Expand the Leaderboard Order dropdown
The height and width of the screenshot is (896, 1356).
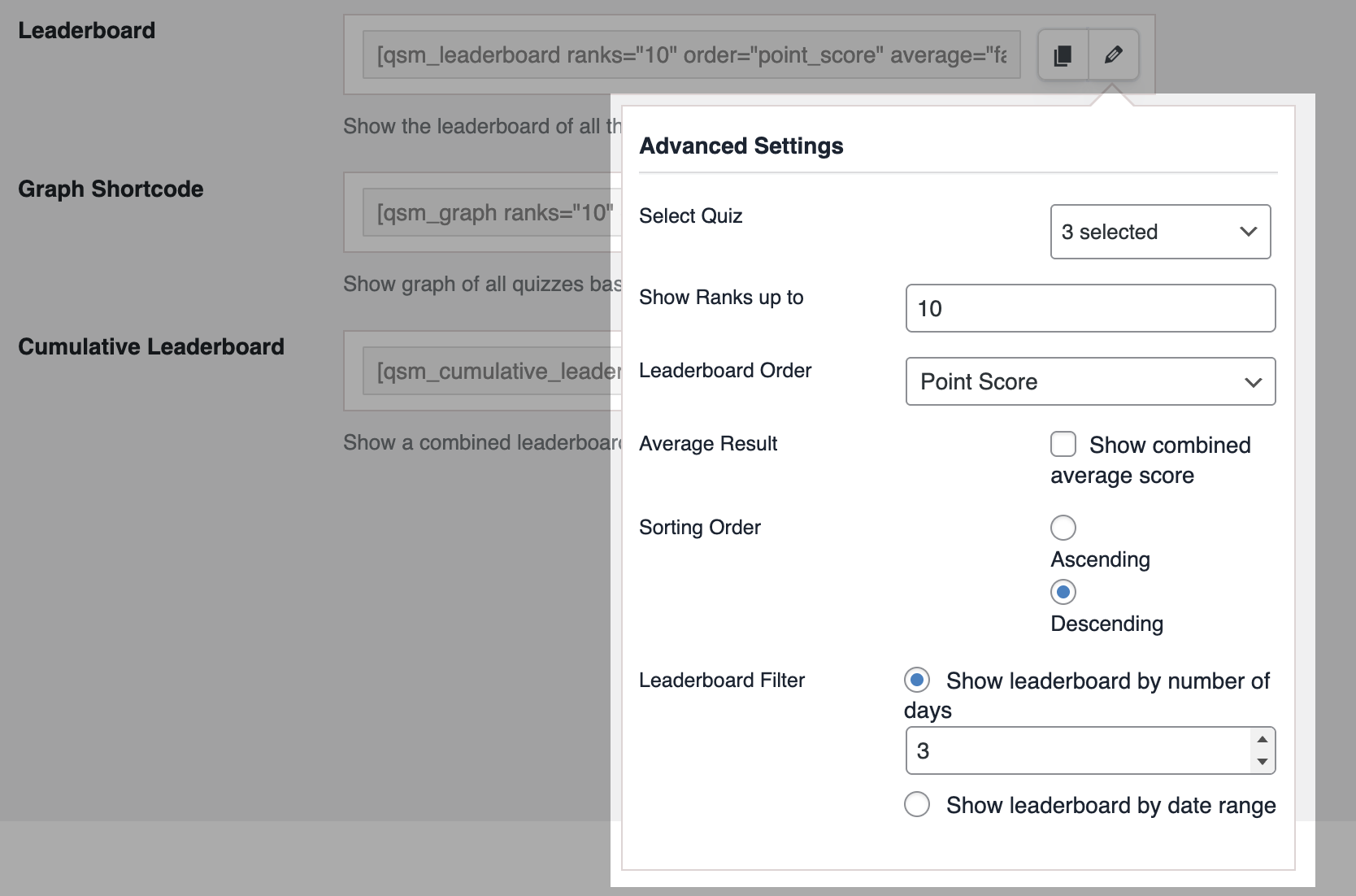[x=1090, y=381]
